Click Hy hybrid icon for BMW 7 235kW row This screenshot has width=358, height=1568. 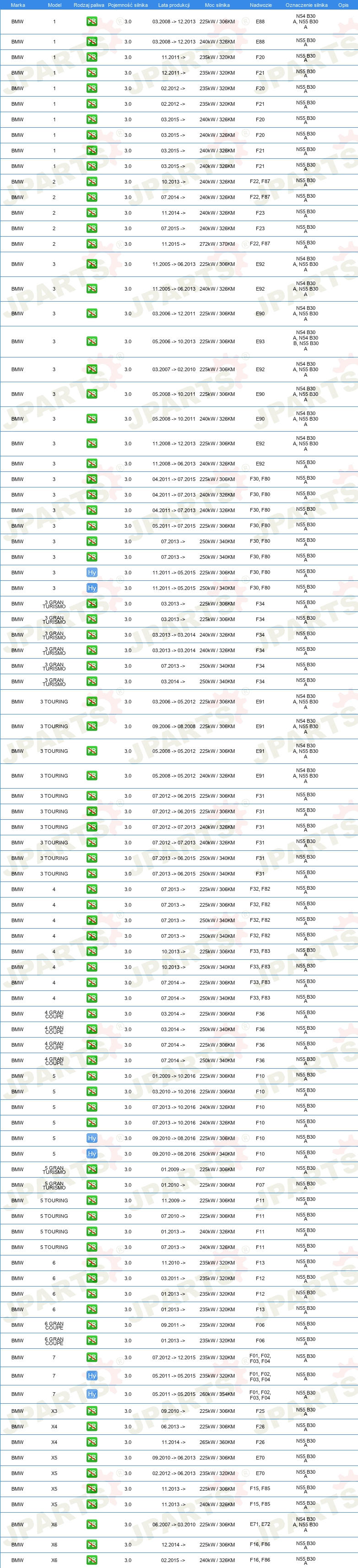(x=92, y=1376)
